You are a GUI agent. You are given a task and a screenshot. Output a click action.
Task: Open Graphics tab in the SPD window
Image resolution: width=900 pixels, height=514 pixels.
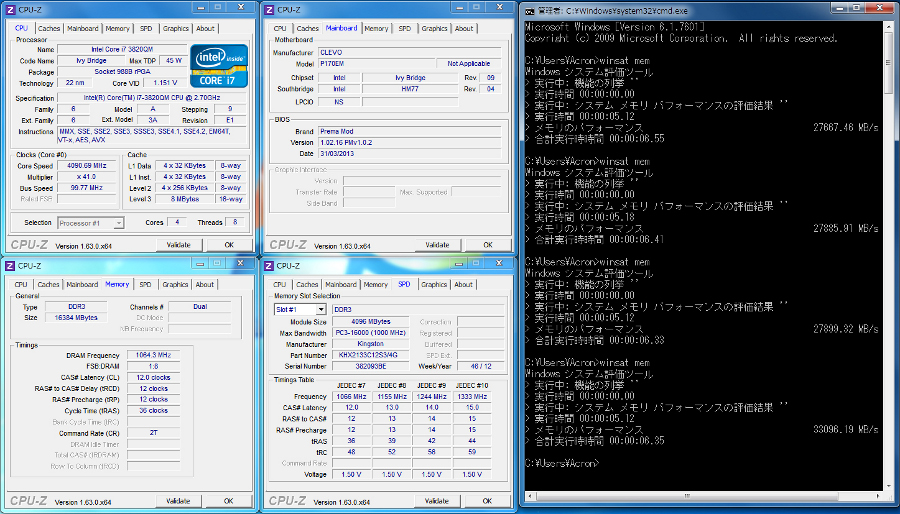434,285
